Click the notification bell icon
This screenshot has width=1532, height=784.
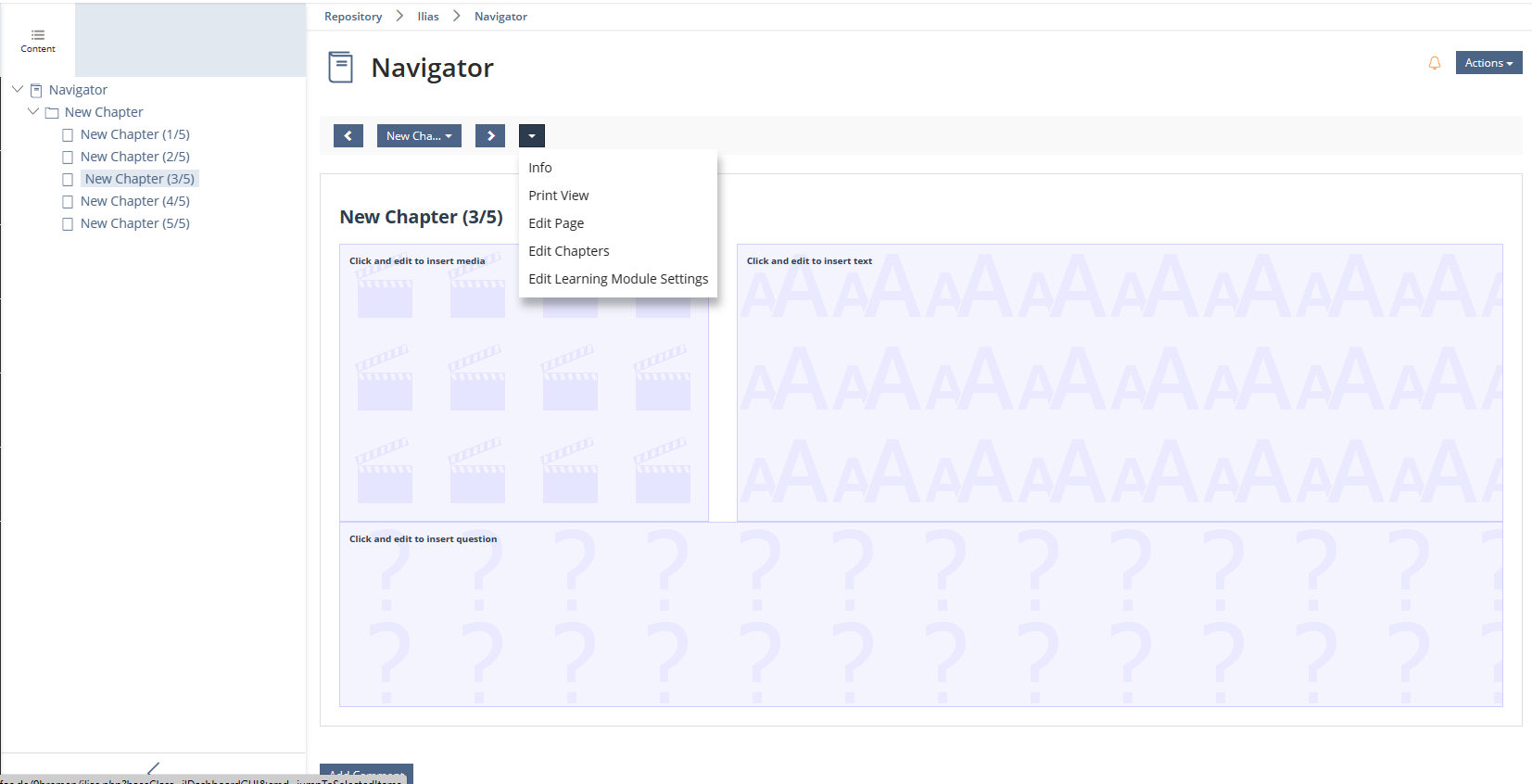[x=1434, y=63]
